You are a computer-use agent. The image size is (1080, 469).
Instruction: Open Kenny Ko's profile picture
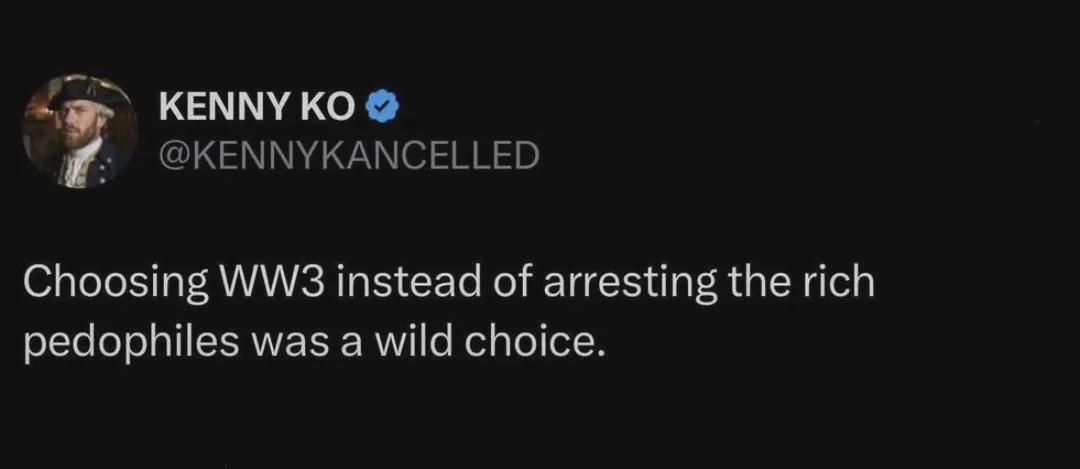click(80, 131)
